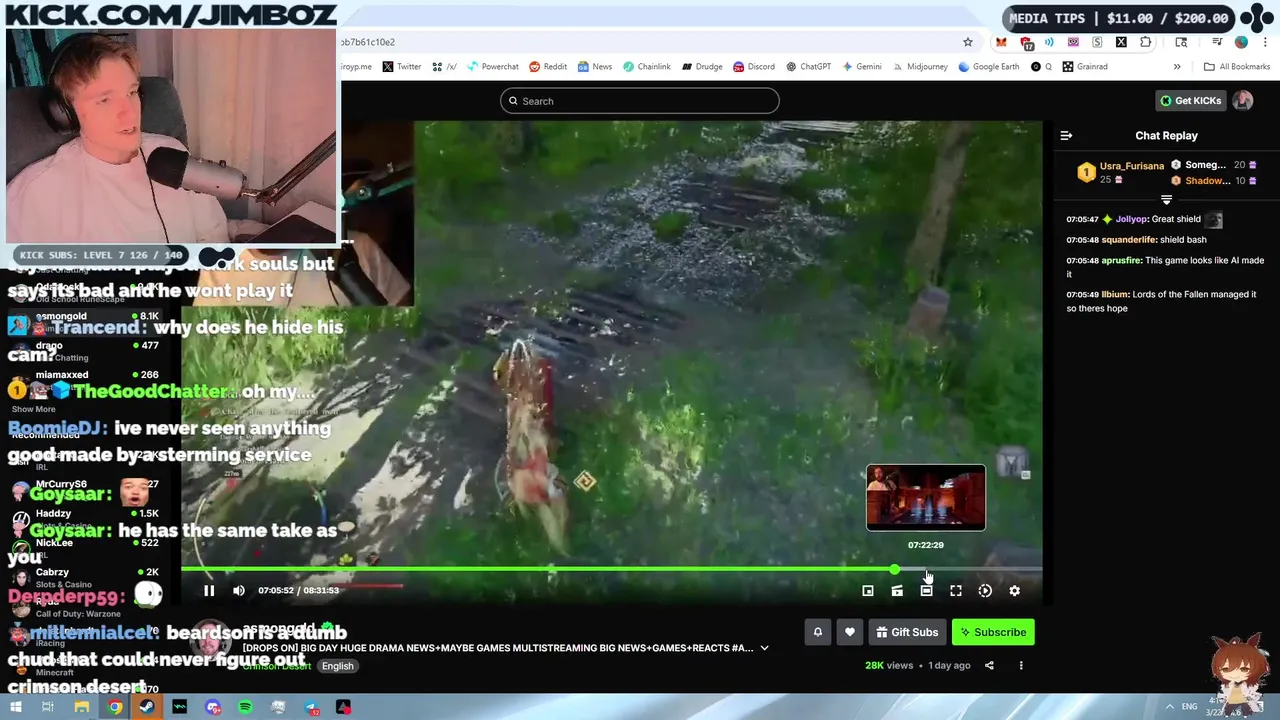Viewport: 1280px width, 720px height.
Task: Cast the video to a device
Action: 897,591
